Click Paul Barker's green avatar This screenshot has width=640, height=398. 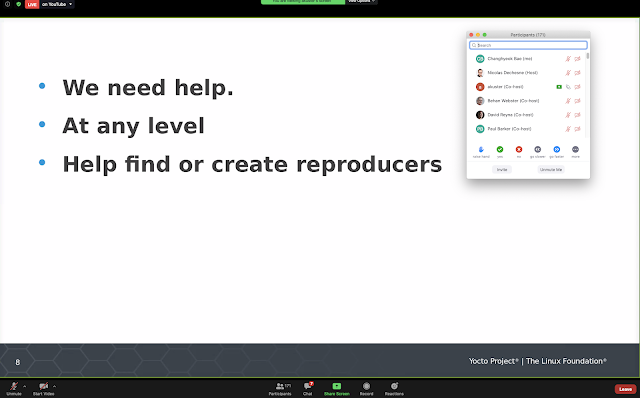click(480, 129)
